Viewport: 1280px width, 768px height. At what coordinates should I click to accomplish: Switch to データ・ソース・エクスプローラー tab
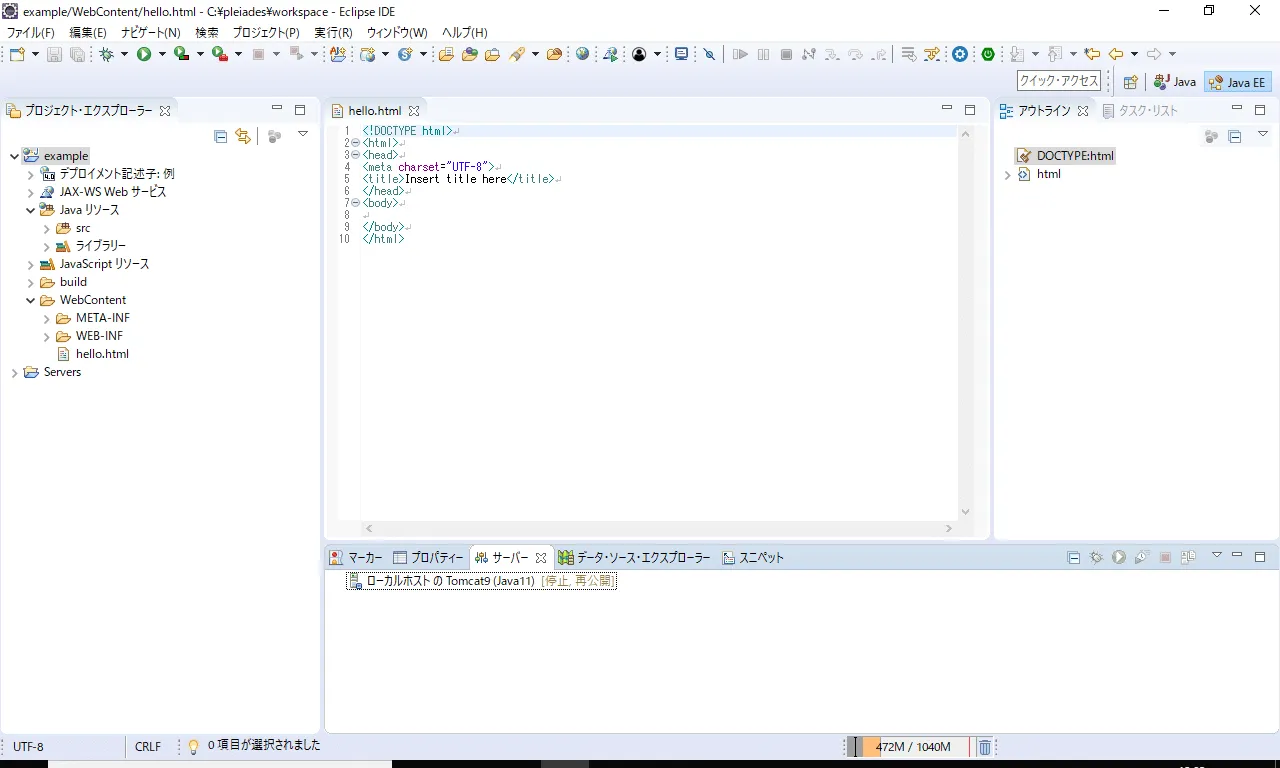[635, 557]
